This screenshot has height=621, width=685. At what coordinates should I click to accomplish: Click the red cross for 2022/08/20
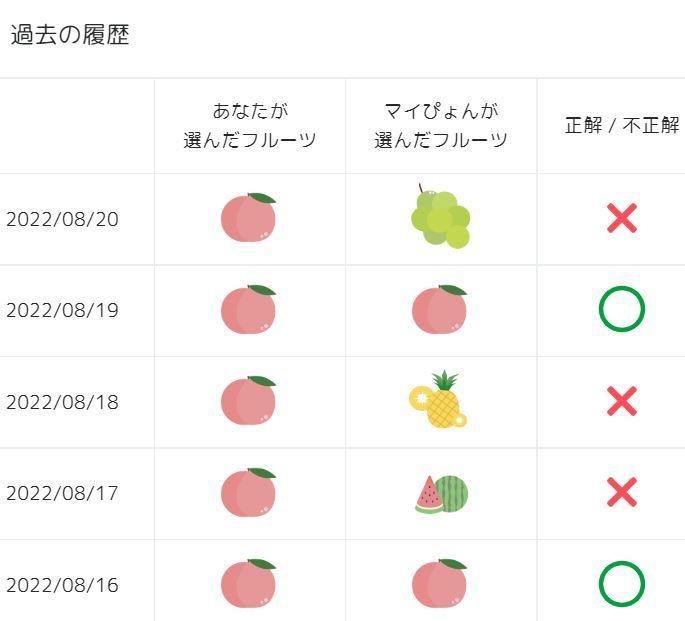click(622, 218)
